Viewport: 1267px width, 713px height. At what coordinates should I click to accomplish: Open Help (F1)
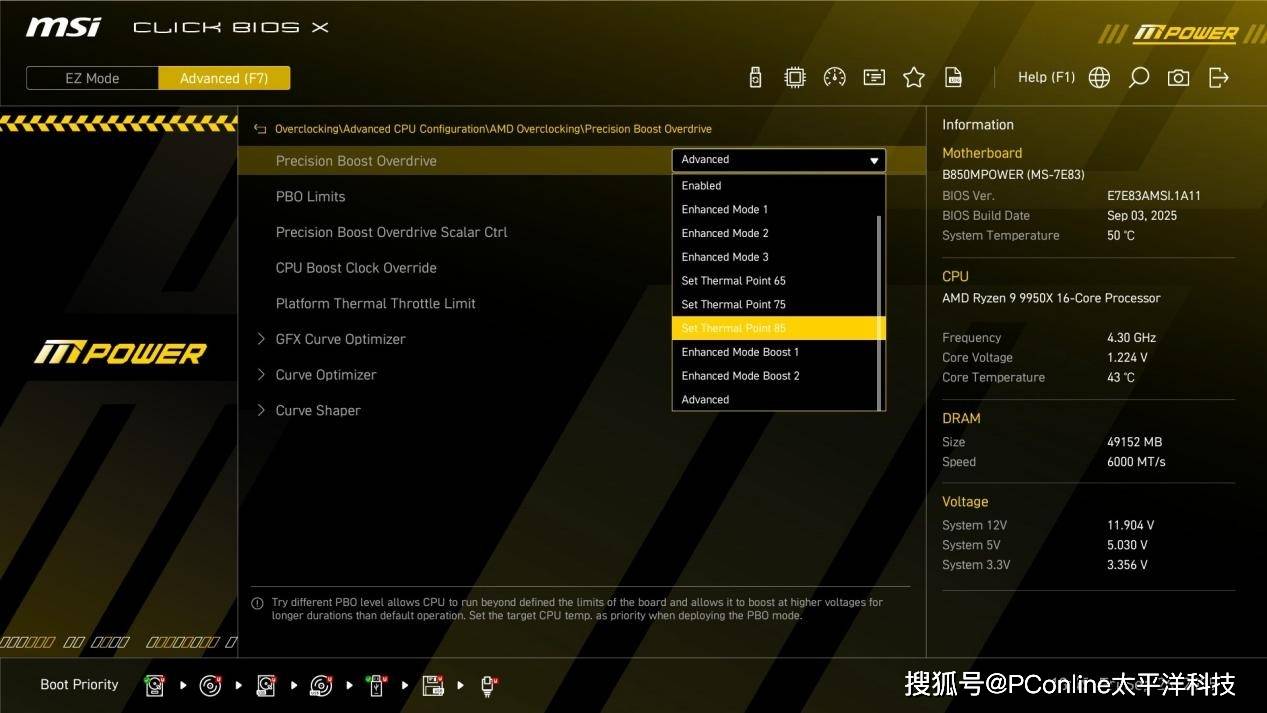pos(1046,77)
